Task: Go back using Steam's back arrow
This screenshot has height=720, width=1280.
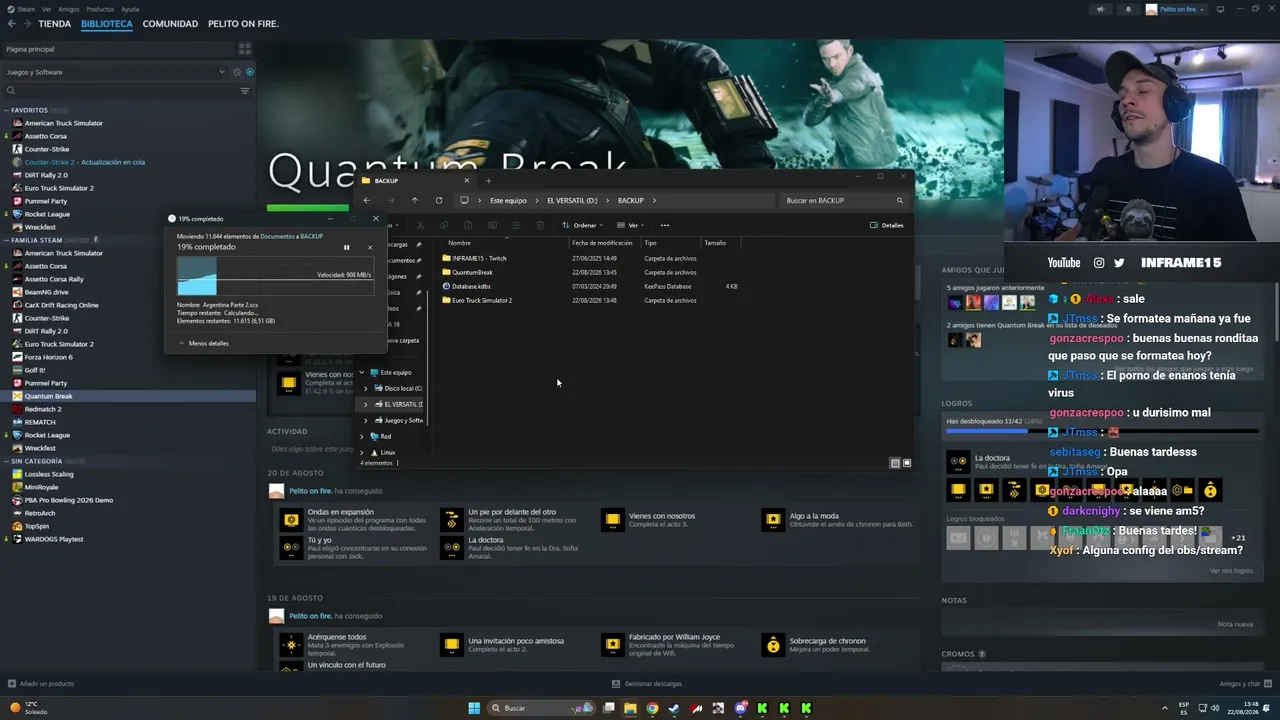Action: pyautogui.click(x=10, y=23)
